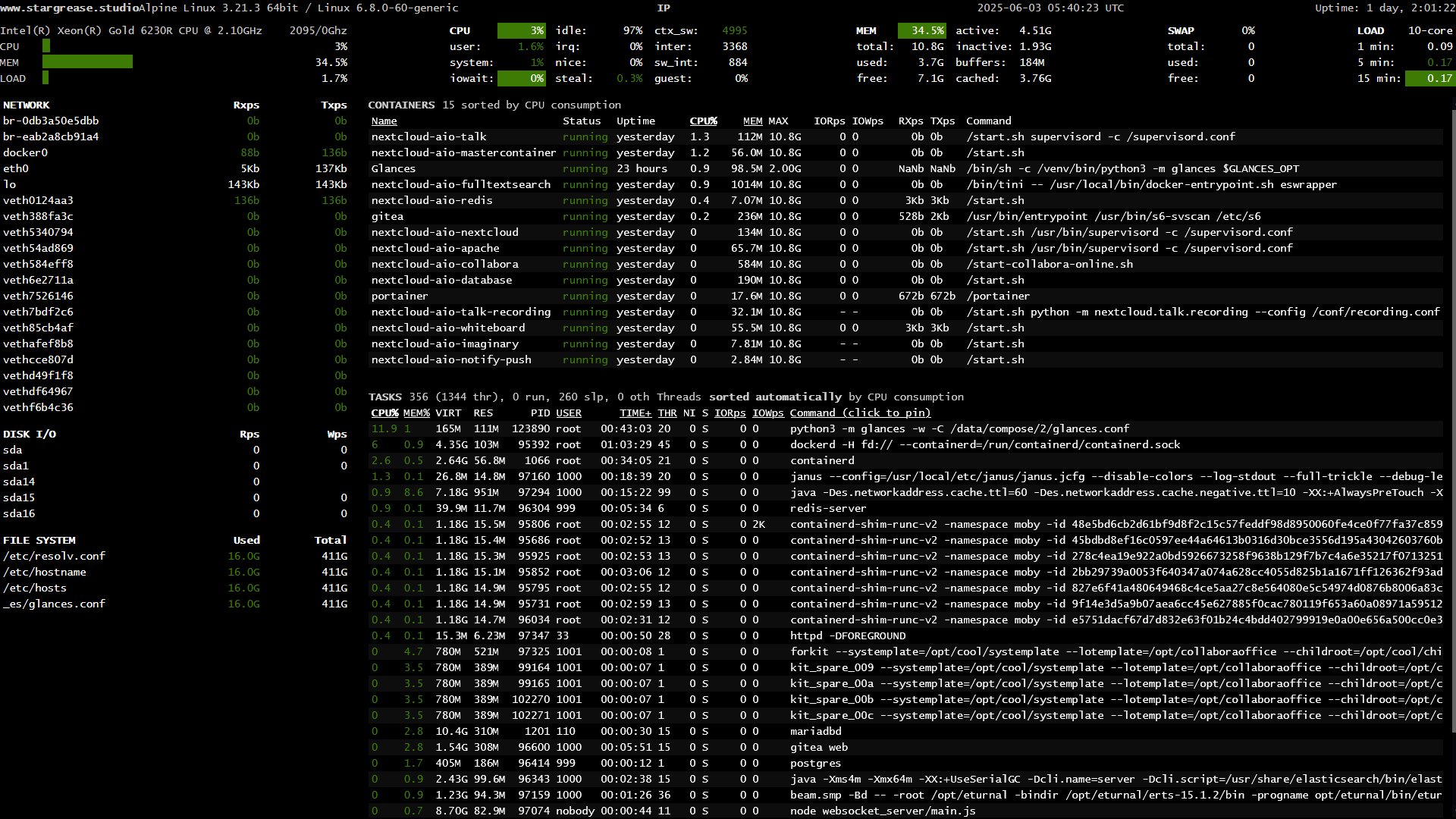The height and width of the screenshot is (819, 1456).
Task: Select the nextcloud-aio-collabora container name
Action: click(x=445, y=265)
